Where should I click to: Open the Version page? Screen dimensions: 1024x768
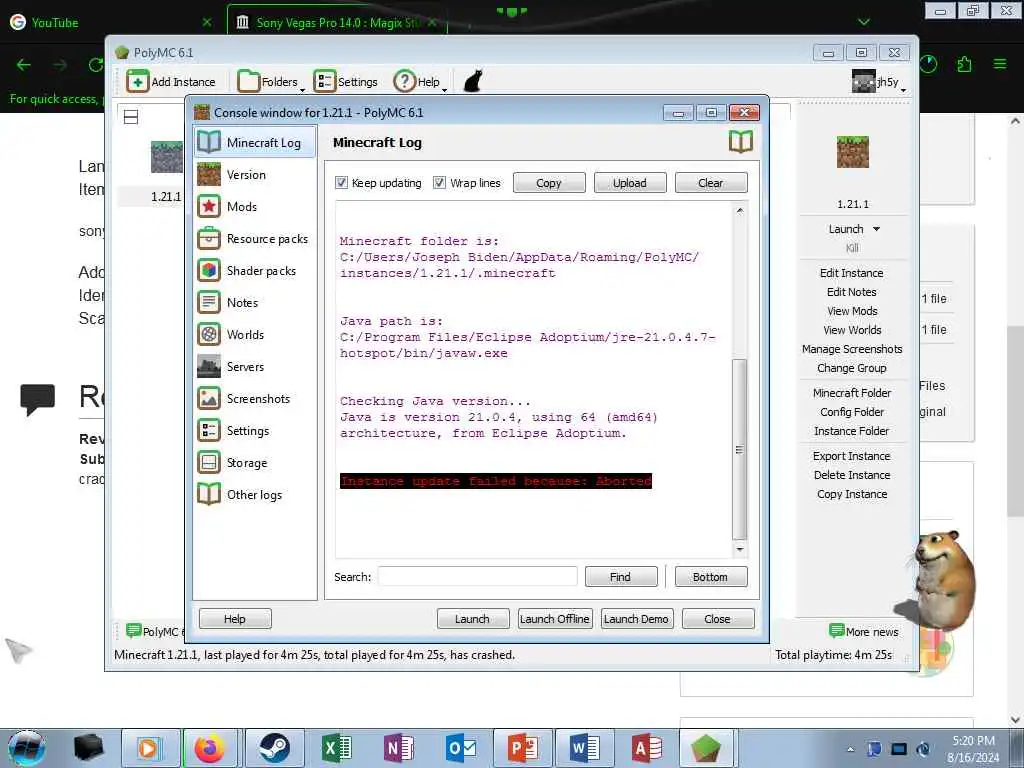tap(255, 174)
